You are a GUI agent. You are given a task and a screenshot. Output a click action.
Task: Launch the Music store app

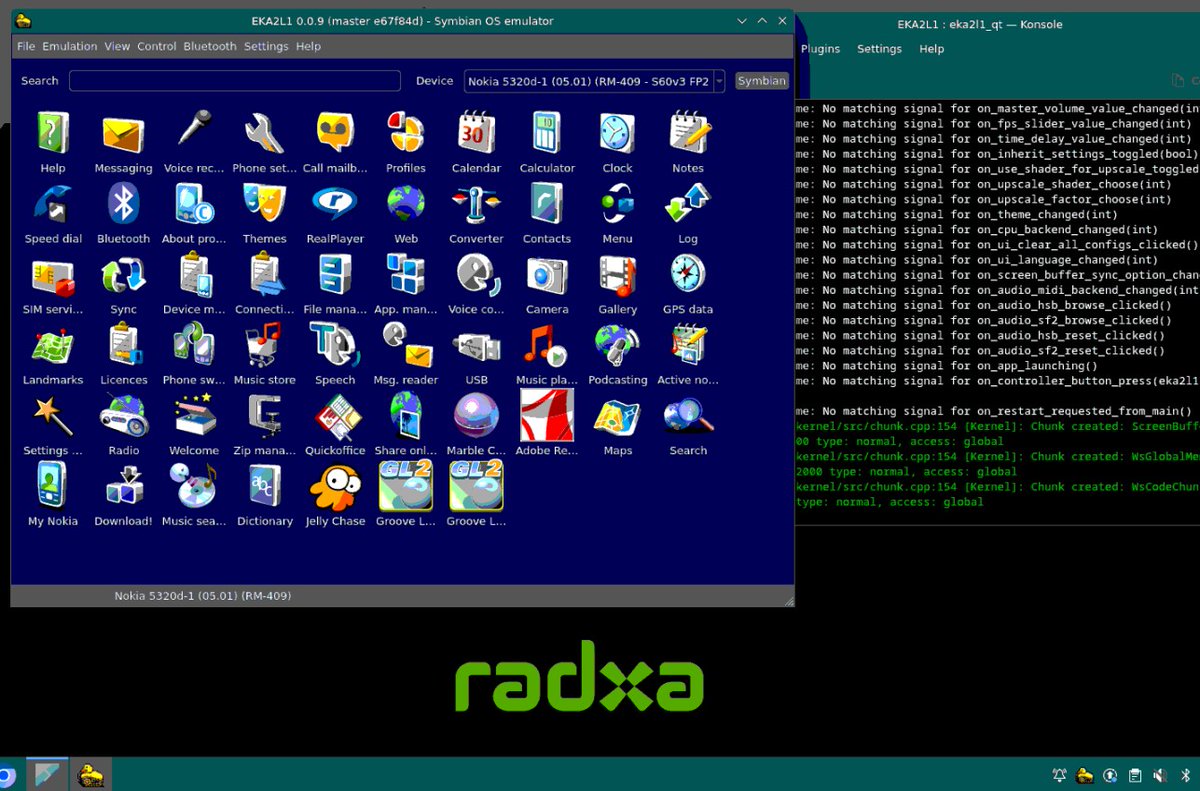265,346
